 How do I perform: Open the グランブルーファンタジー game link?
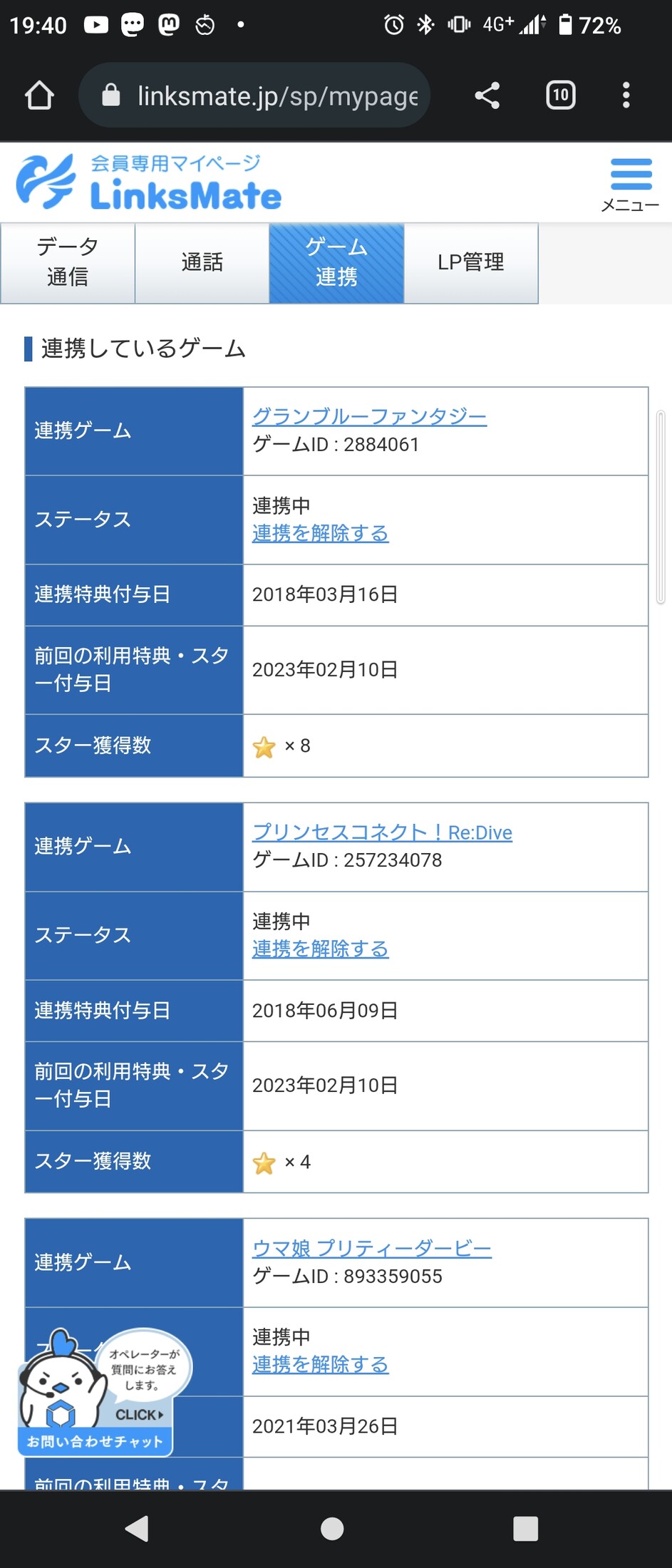369,416
